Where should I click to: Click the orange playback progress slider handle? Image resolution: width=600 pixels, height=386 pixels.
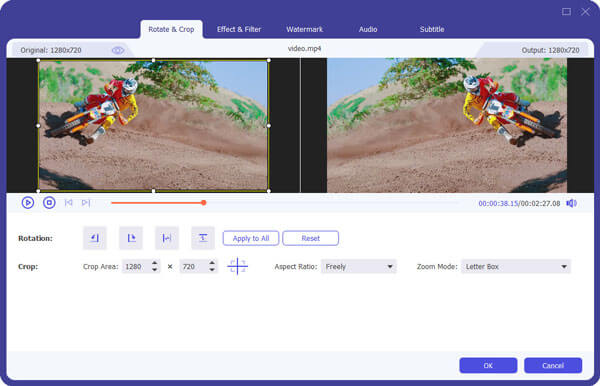click(204, 203)
